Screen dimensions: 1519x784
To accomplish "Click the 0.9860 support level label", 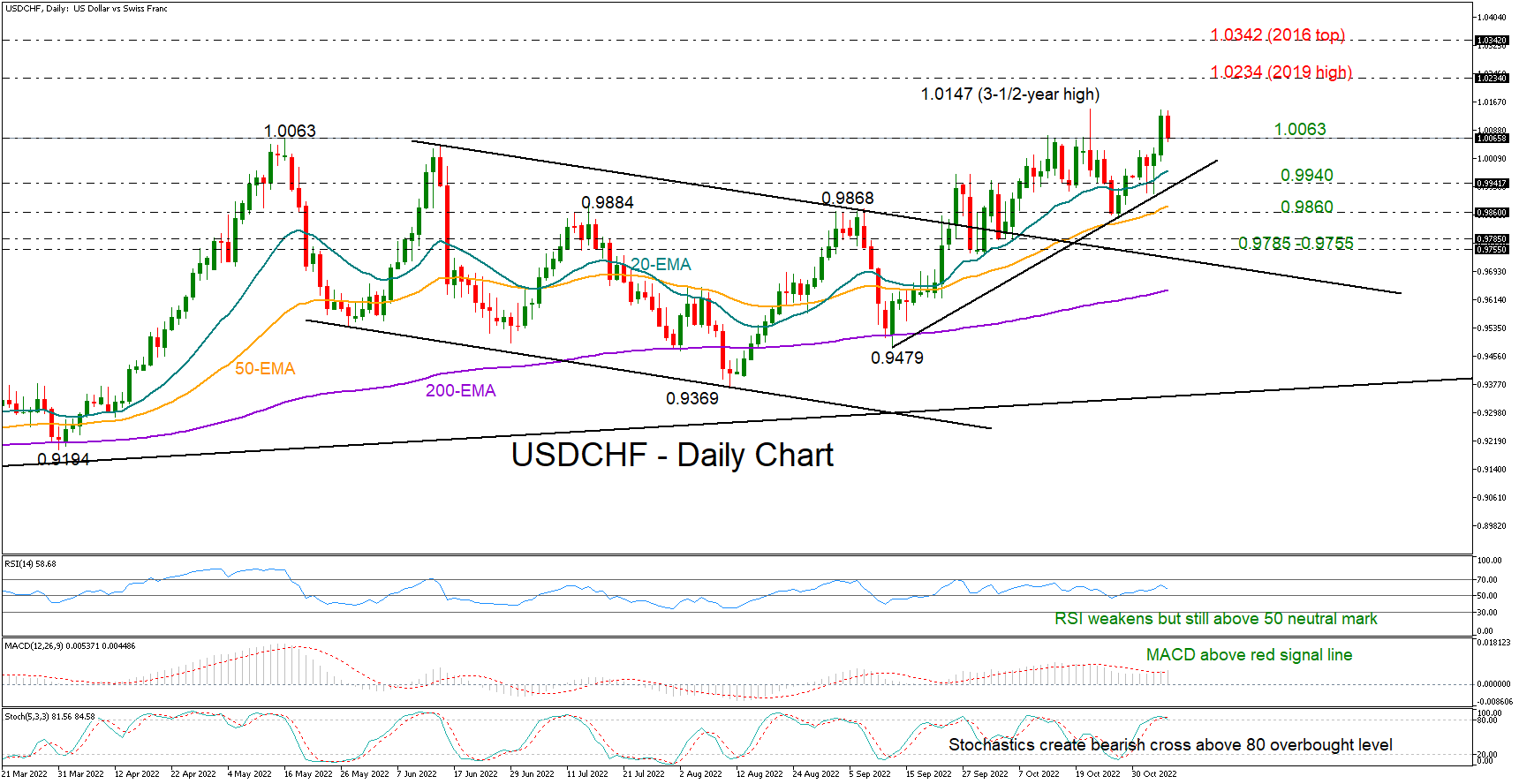I will [1307, 207].
